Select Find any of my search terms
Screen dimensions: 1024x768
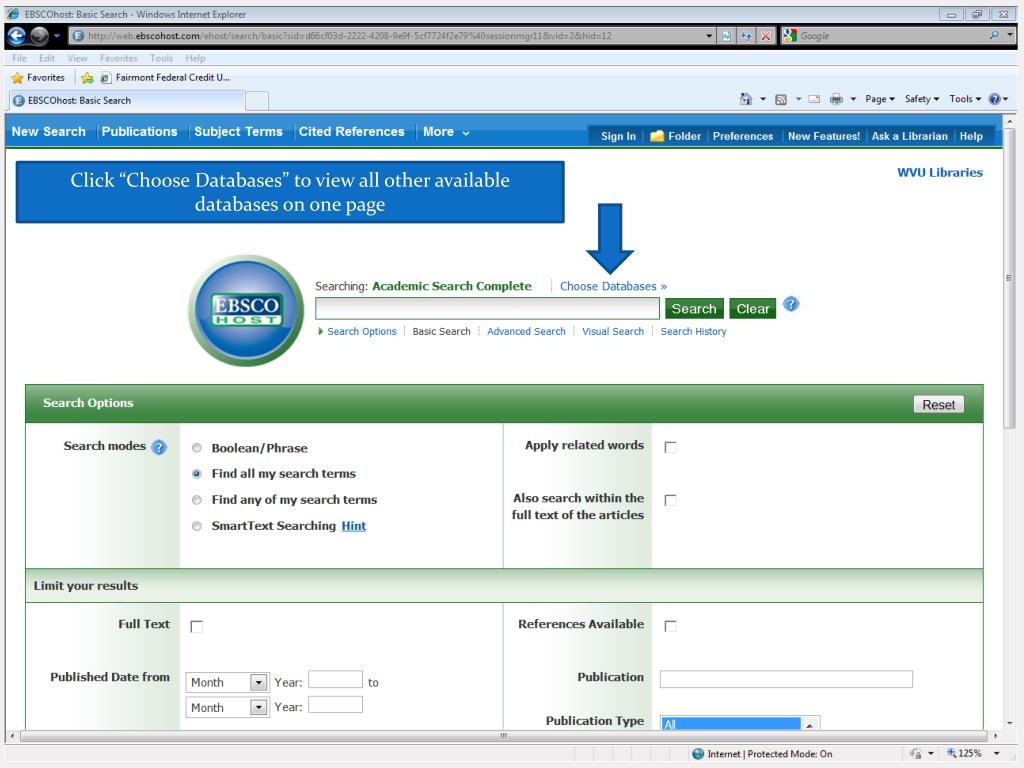tap(197, 500)
